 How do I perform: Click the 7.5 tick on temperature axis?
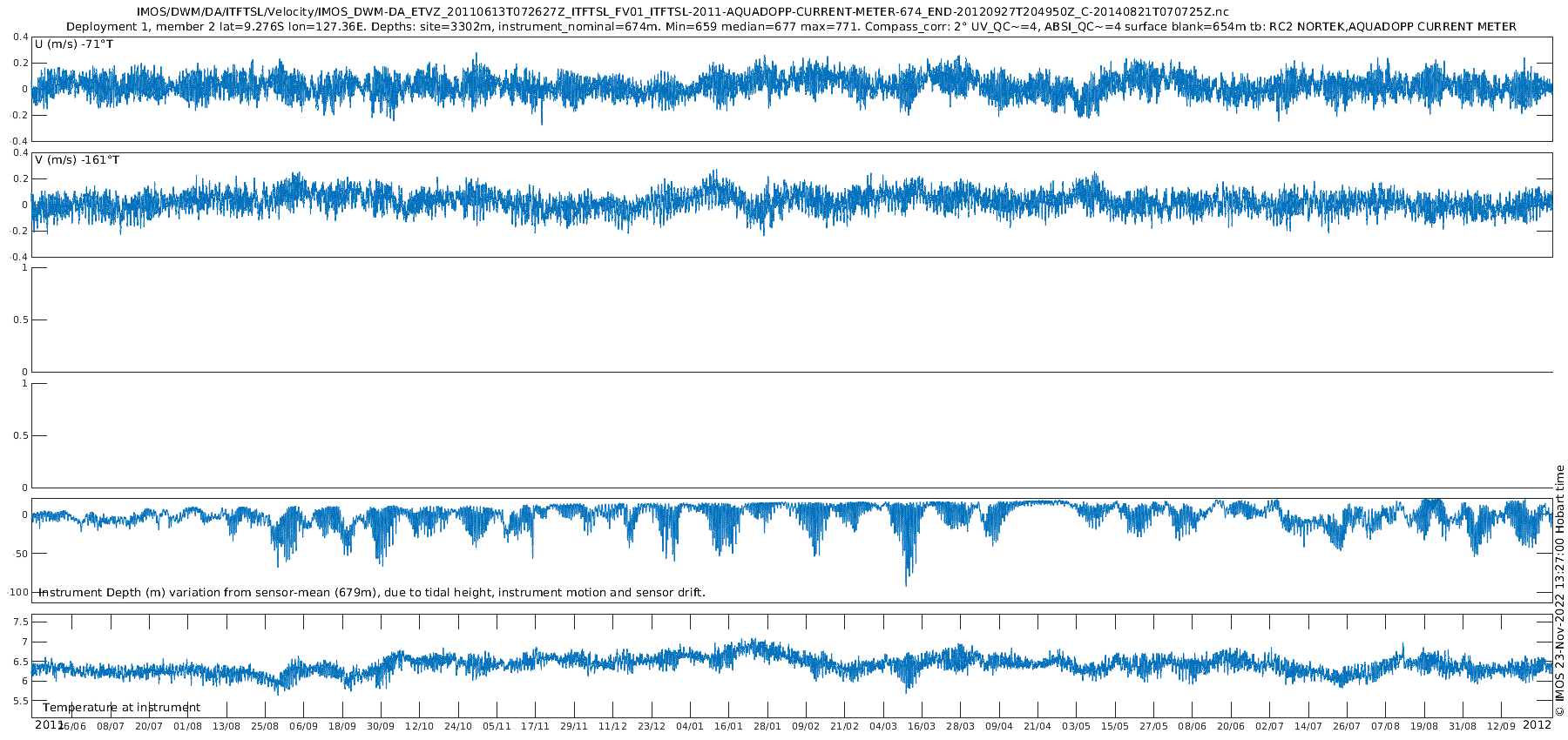coord(20,622)
